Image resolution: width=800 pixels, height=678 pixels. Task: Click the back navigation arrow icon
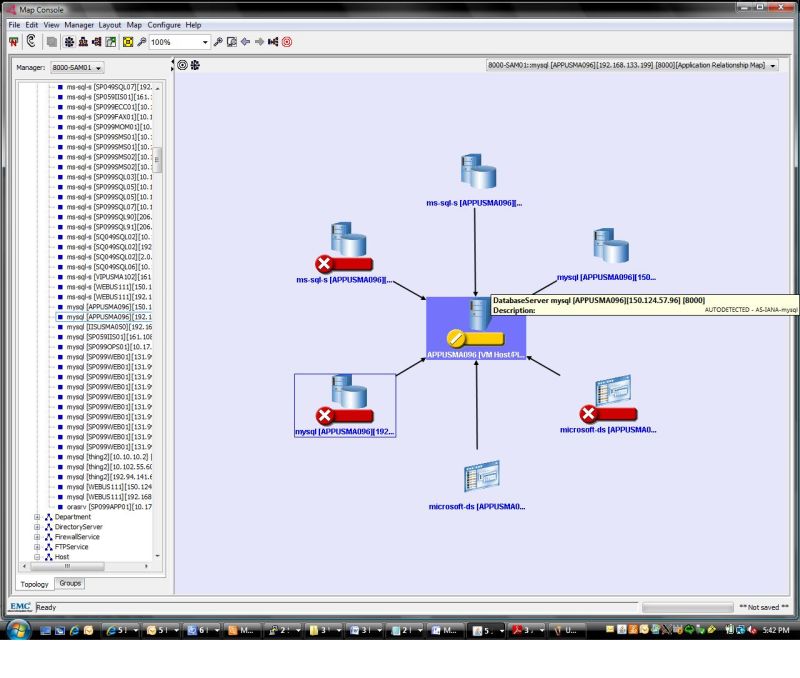pos(246,41)
